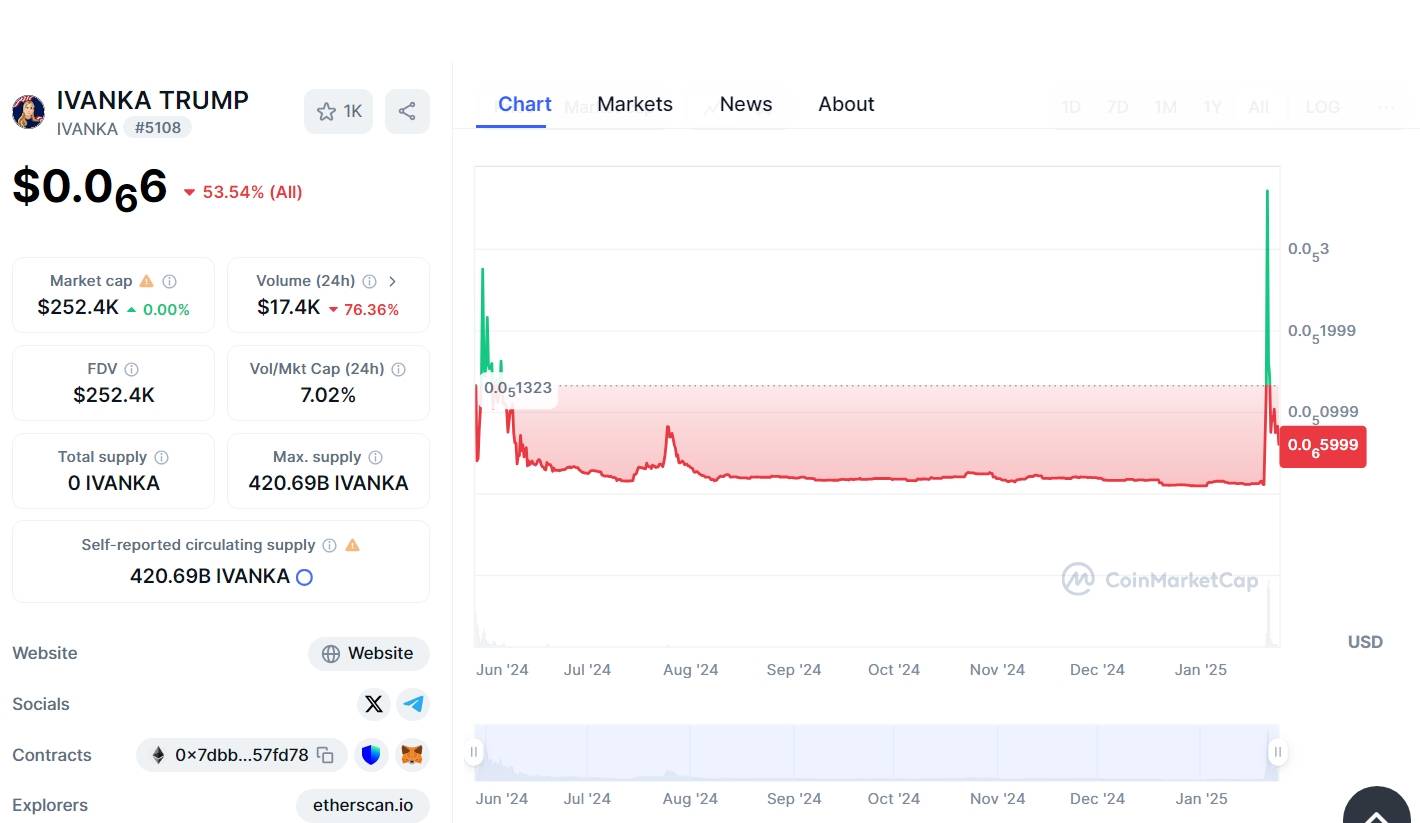The image size is (1420, 823).
Task: Add token to MetaMask fox icon
Action: [412, 755]
